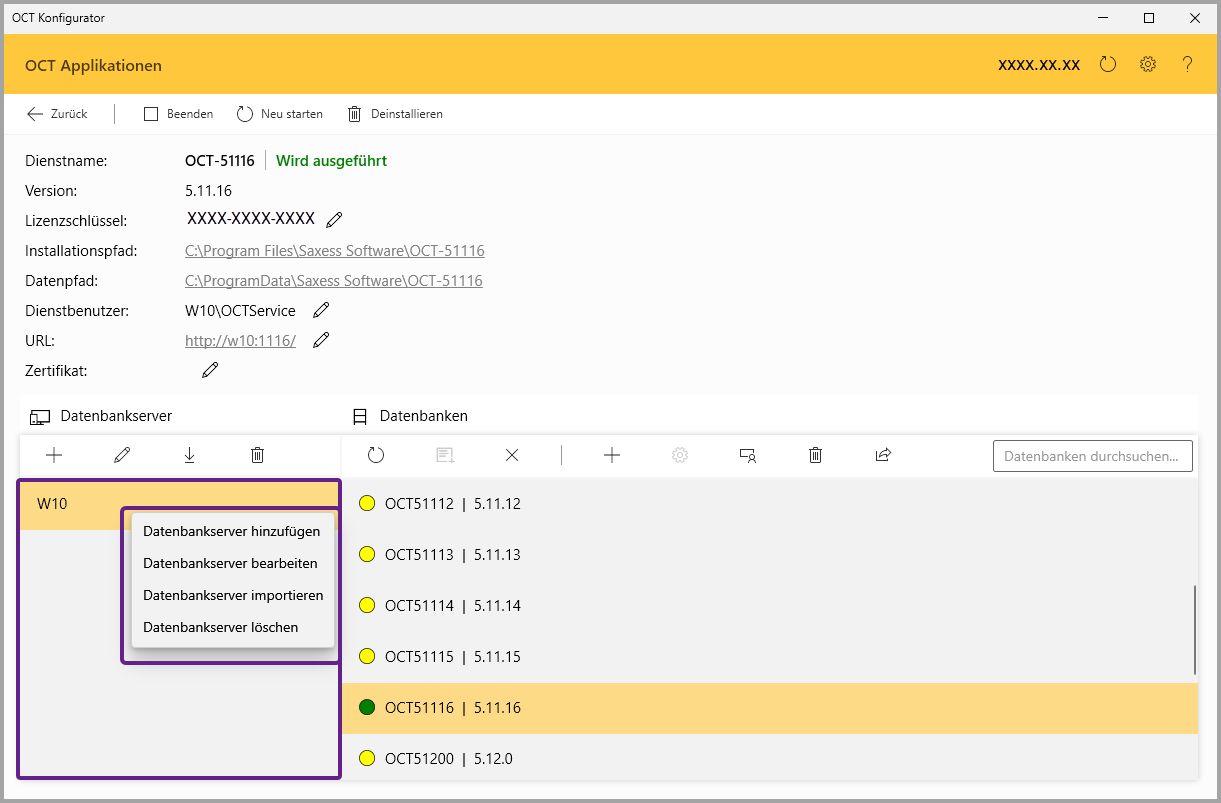Click the trash icon in the Datenbanken toolbar
The height and width of the screenshot is (803, 1221).
[x=815, y=455]
